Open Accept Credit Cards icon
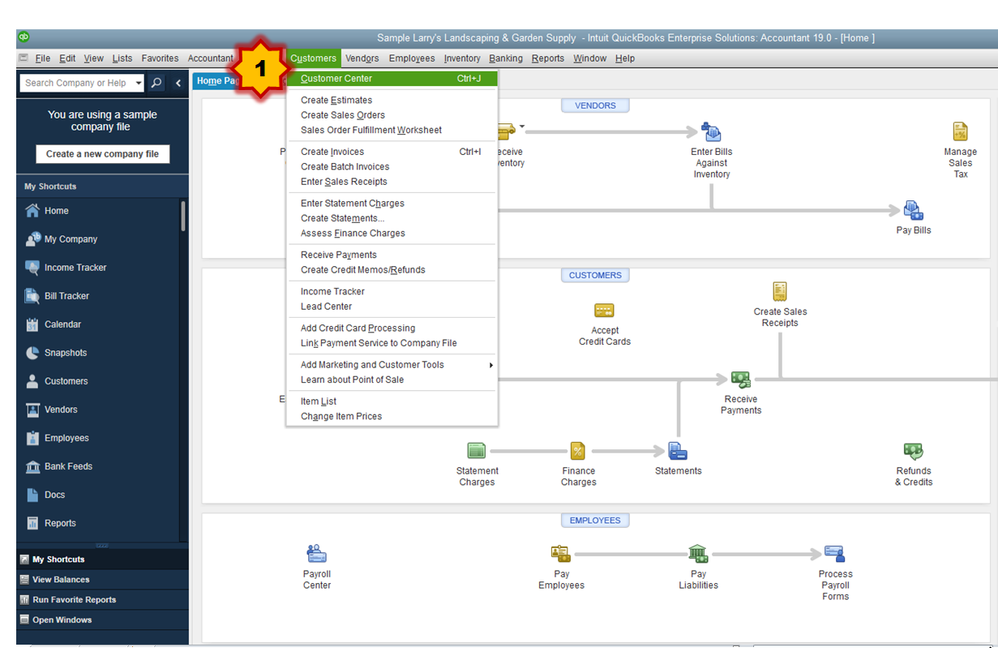 (604, 311)
